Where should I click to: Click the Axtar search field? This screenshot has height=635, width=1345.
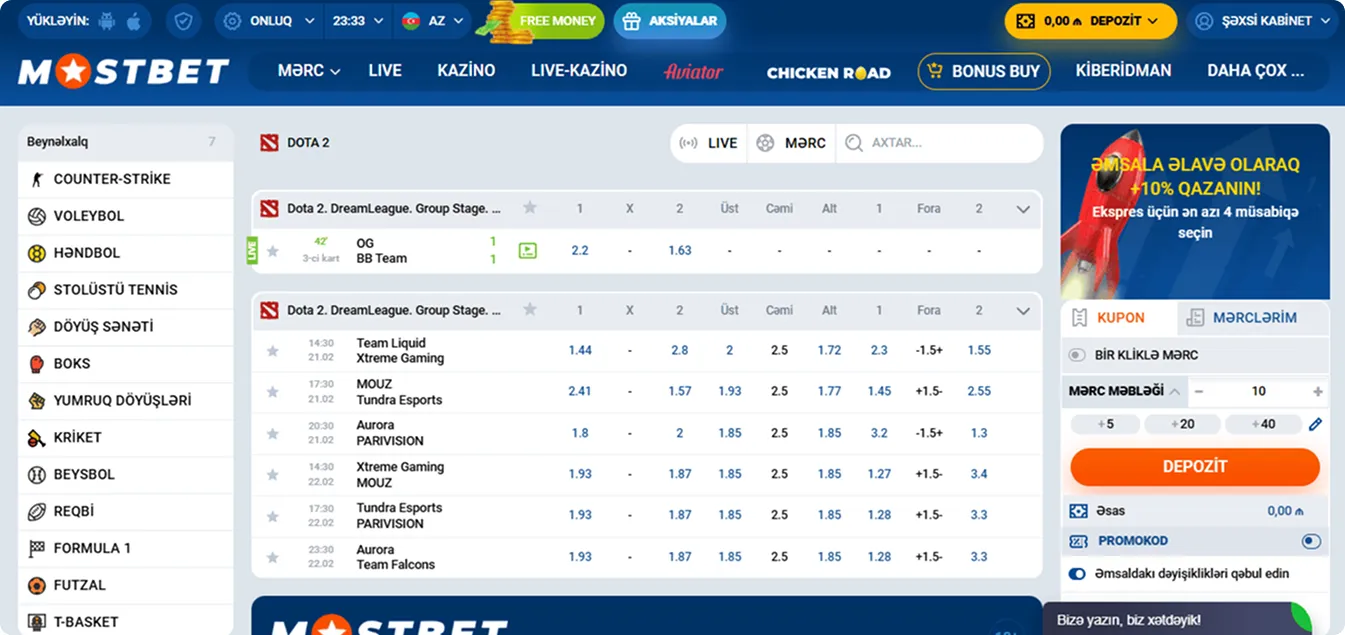click(940, 143)
